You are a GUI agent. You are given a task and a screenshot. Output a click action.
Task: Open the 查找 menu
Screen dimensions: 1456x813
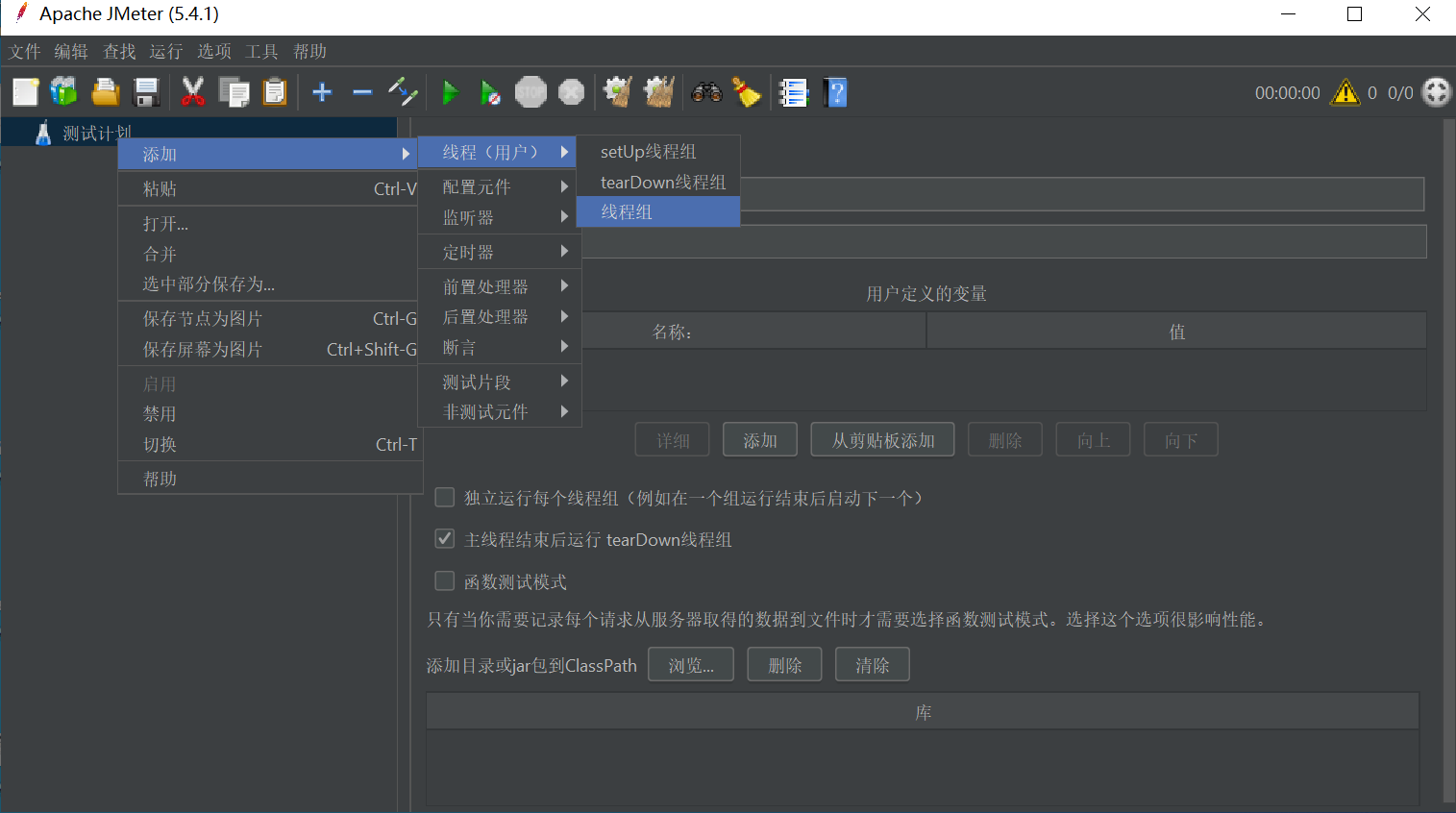click(119, 51)
